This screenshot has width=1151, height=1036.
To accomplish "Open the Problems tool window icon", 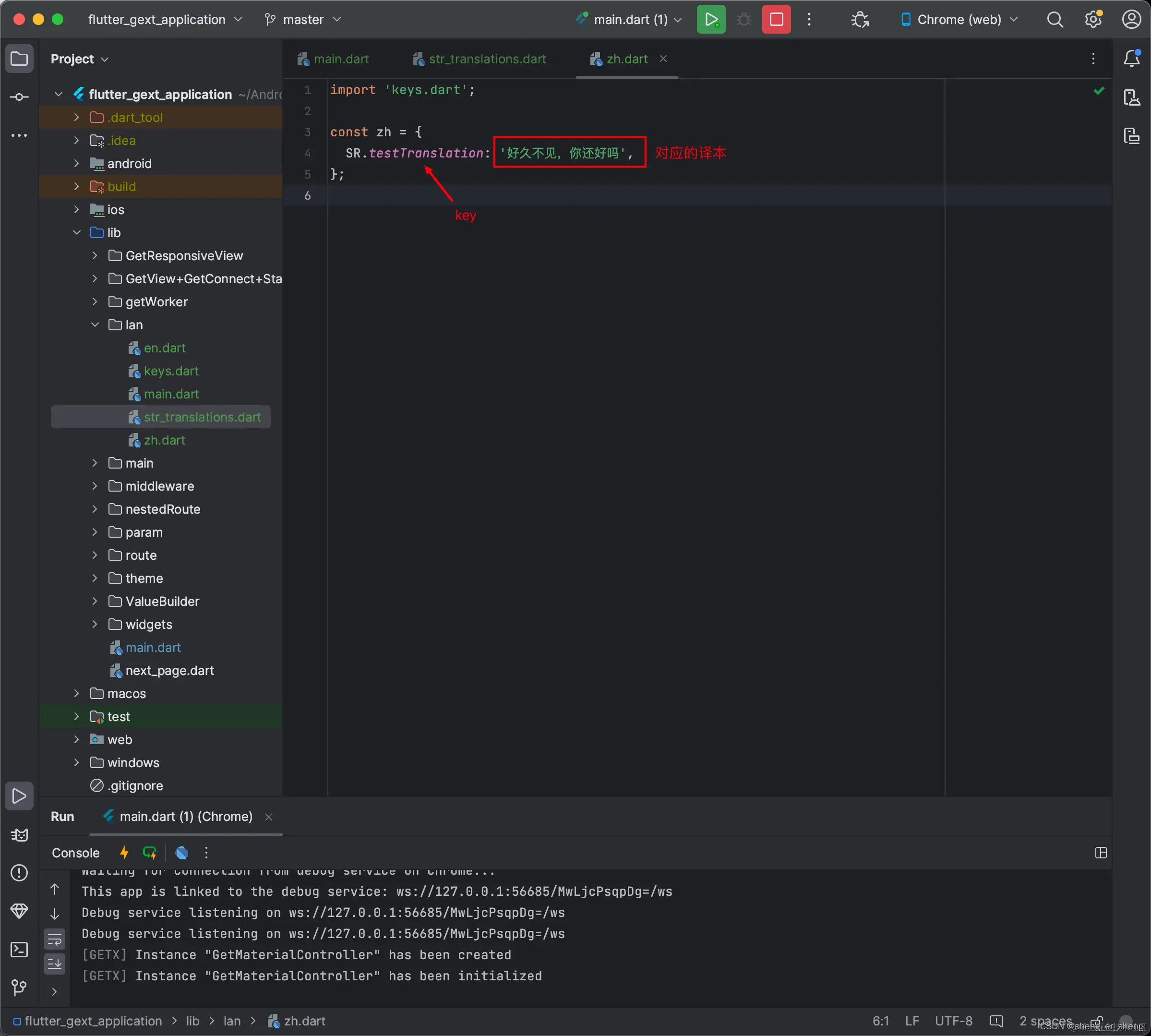I will click(19, 873).
